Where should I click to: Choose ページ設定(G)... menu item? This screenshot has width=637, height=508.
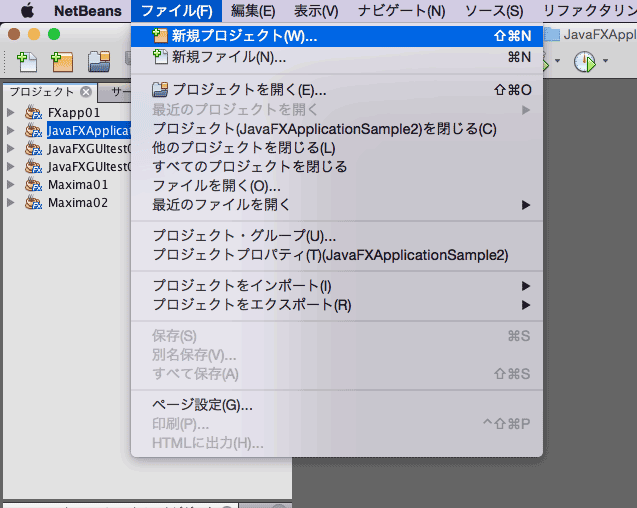[x=337, y=405]
